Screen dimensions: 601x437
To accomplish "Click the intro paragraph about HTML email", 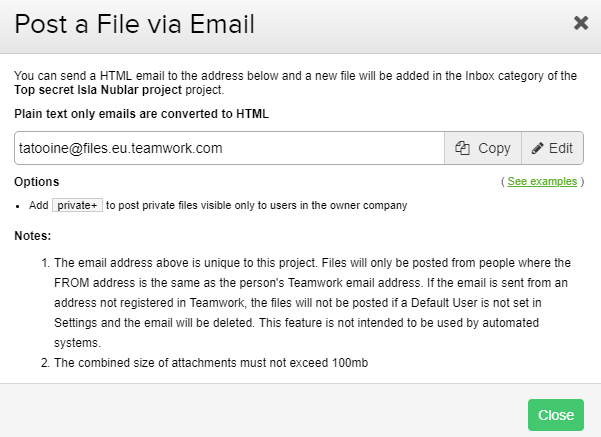I will click(x=296, y=83).
